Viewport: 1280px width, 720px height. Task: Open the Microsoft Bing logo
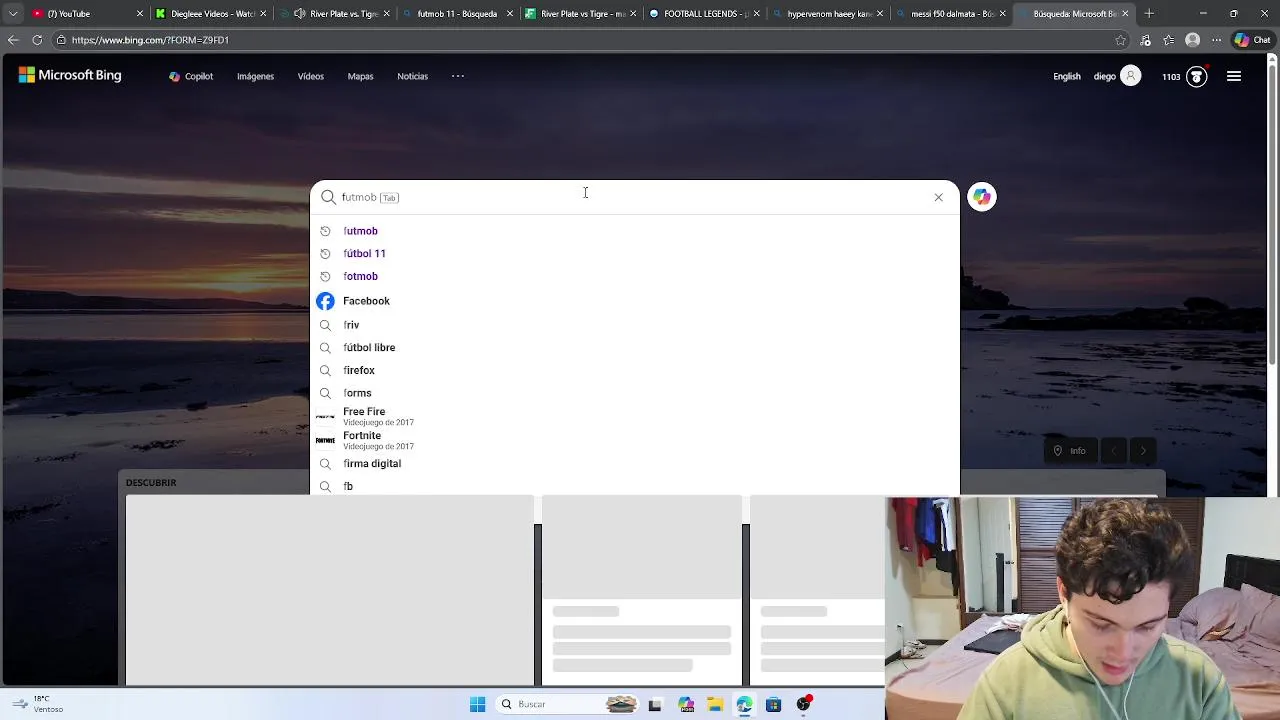(70, 75)
